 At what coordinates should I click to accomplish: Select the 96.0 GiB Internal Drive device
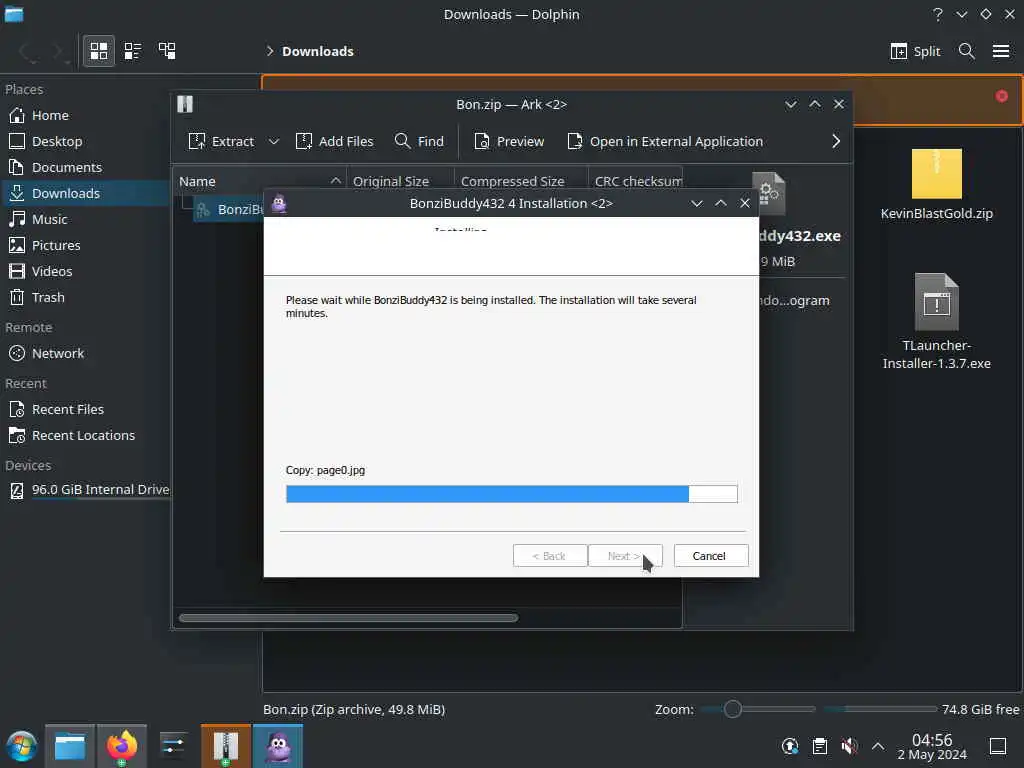(89, 490)
